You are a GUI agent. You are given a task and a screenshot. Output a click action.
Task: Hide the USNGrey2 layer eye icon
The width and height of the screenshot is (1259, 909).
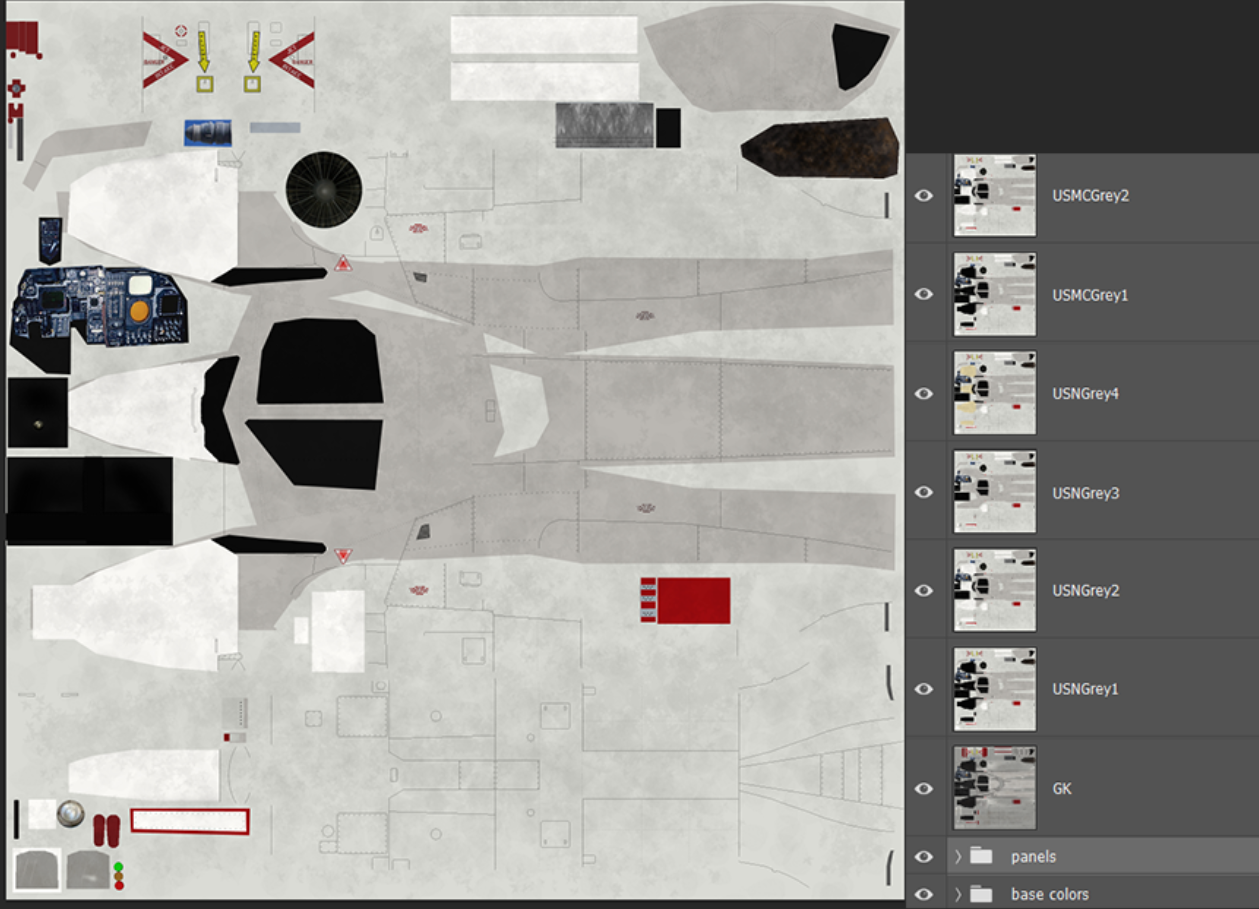click(924, 591)
